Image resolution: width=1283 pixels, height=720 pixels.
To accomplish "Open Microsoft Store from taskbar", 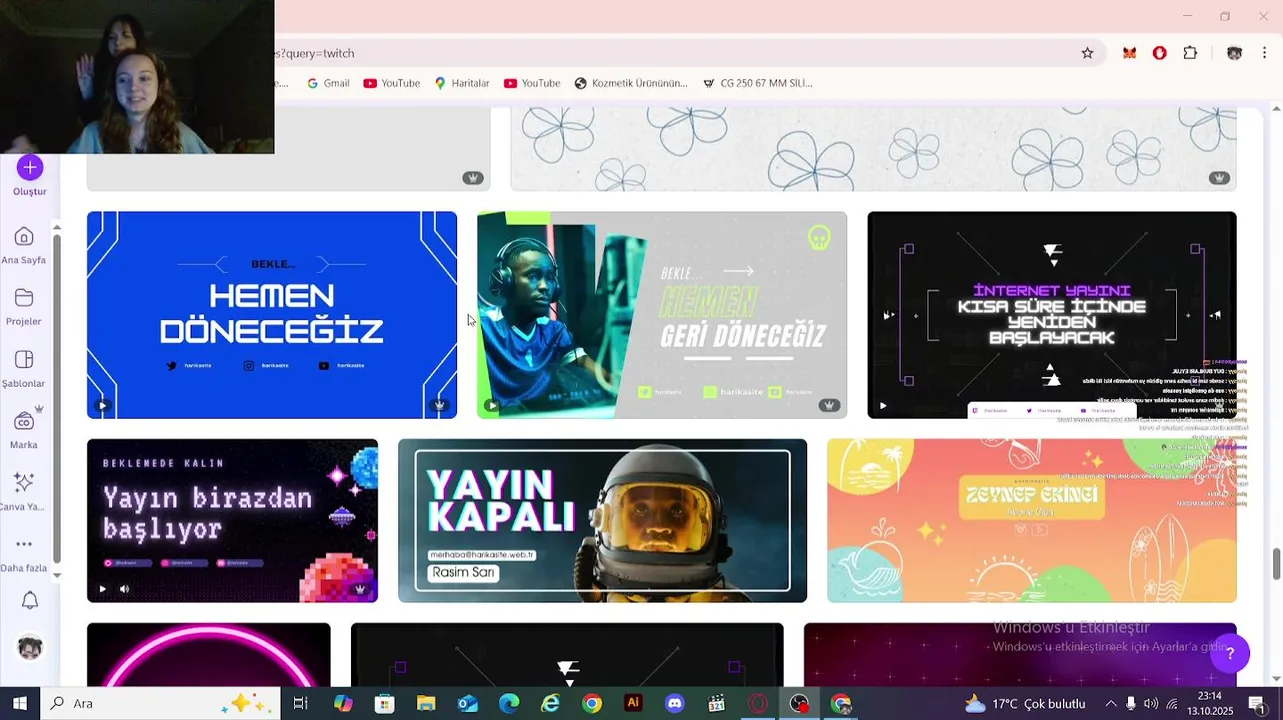I will pos(384,703).
